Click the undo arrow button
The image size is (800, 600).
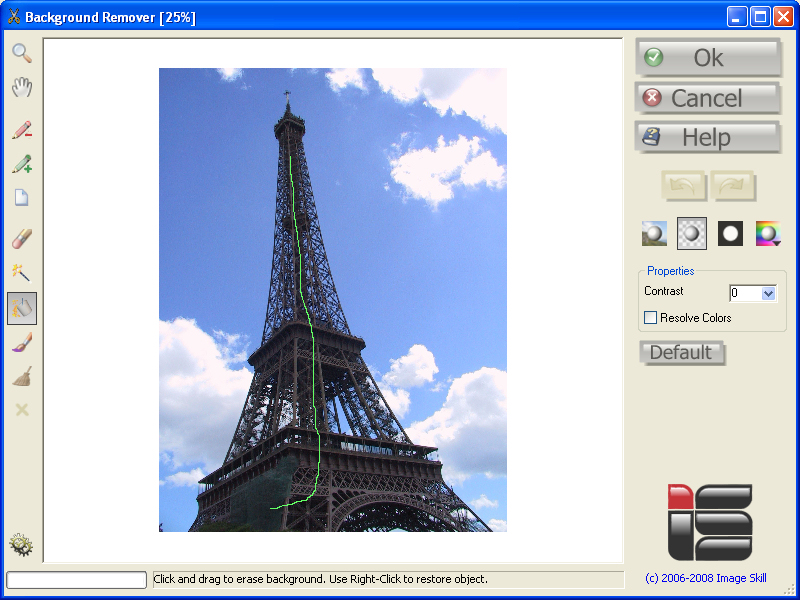[x=684, y=186]
